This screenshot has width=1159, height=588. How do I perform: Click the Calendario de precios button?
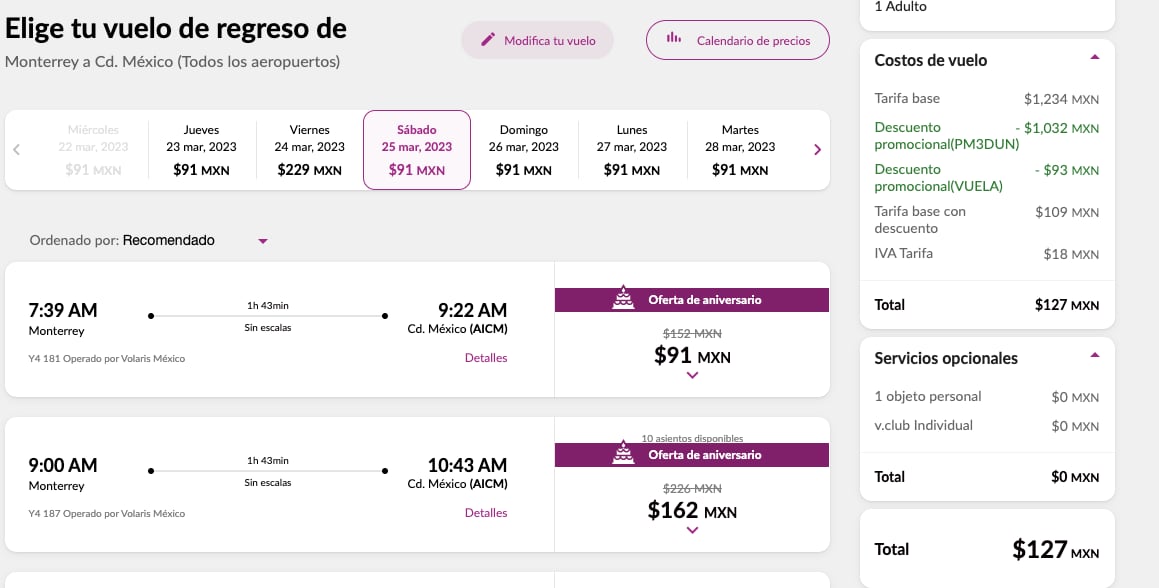click(737, 41)
